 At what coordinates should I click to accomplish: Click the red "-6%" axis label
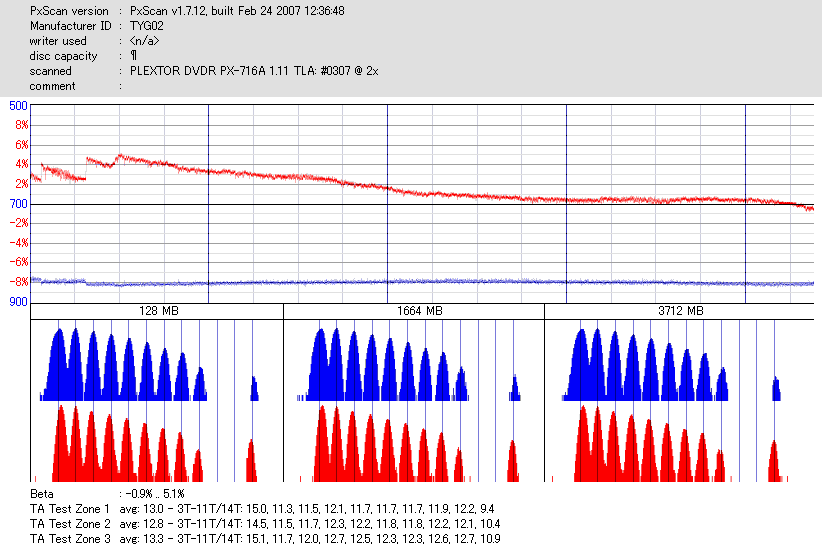[20, 262]
